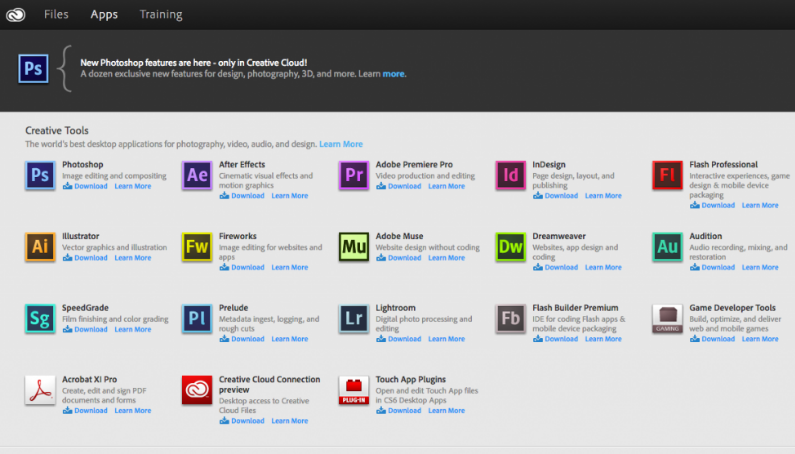Download Touch App Plugins
This screenshot has width=795, height=454.
(x=399, y=410)
